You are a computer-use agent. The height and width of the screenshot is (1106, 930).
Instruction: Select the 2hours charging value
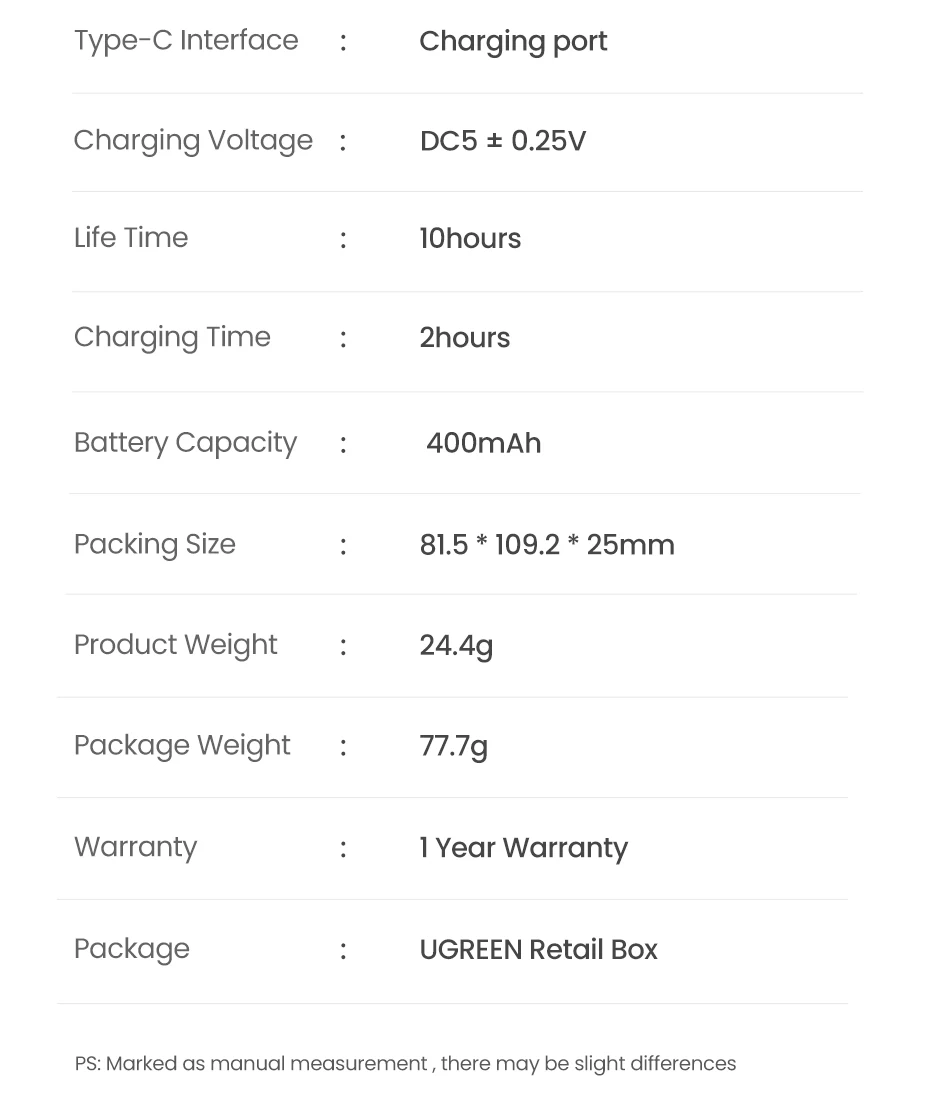point(464,338)
